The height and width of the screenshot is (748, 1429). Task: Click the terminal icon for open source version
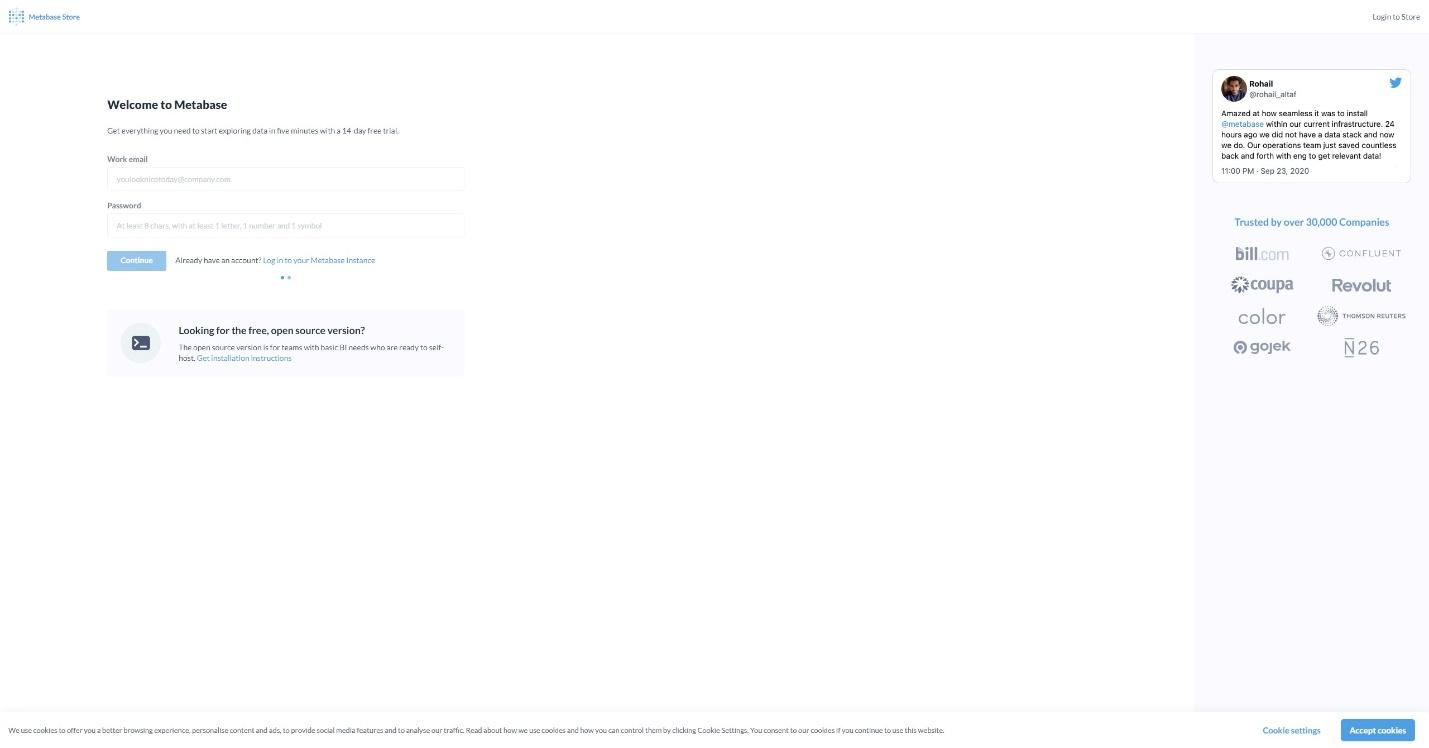tap(141, 343)
